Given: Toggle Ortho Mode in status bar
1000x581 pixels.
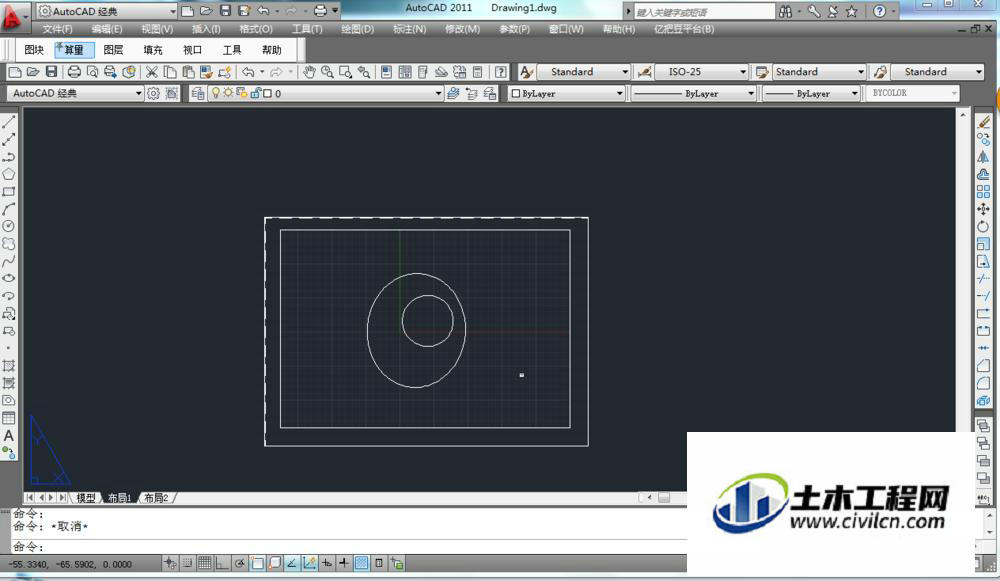Looking at the screenshot, I should (222, 563).
